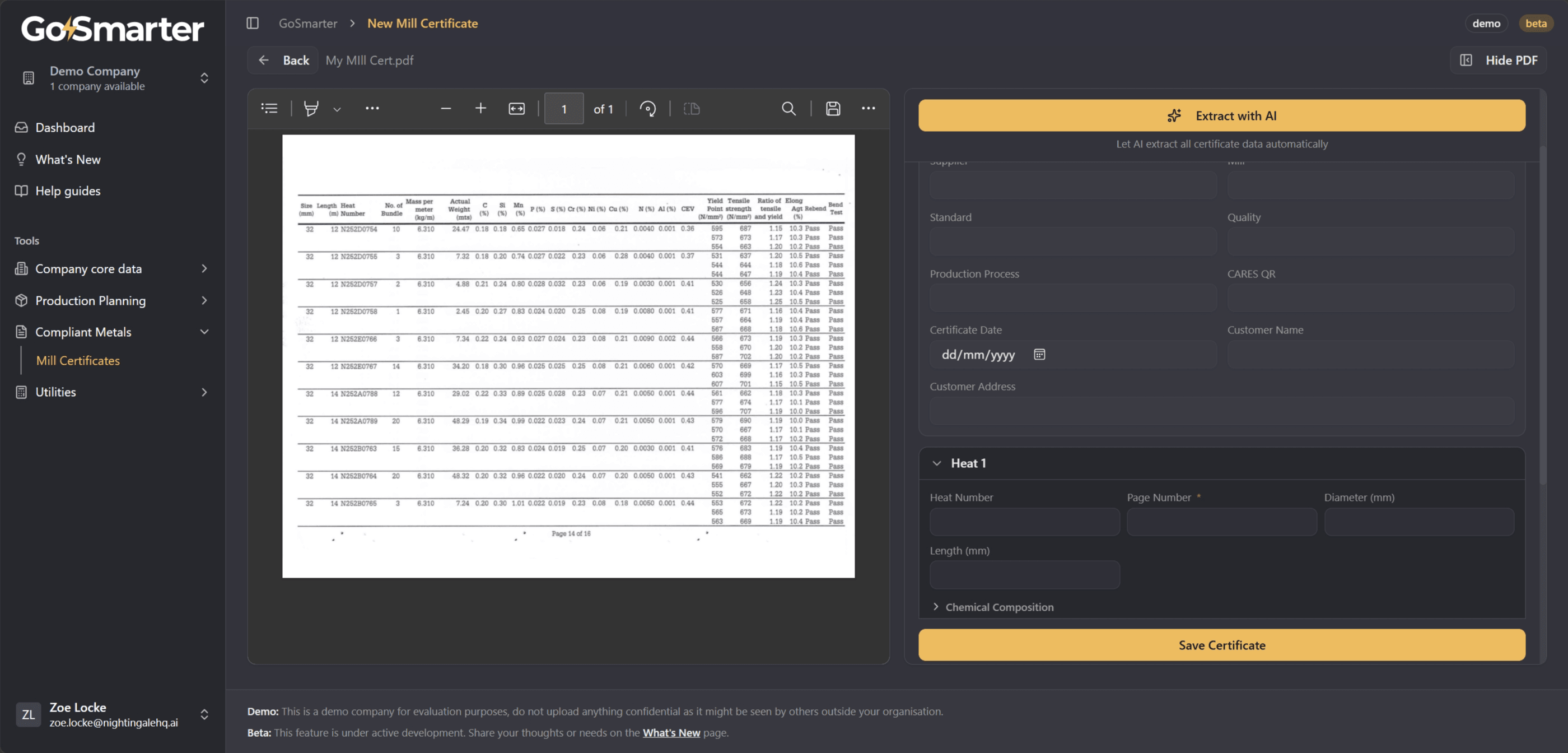Expand Company core data menu
Screen dimensions: 1568x753
point(112,269)
